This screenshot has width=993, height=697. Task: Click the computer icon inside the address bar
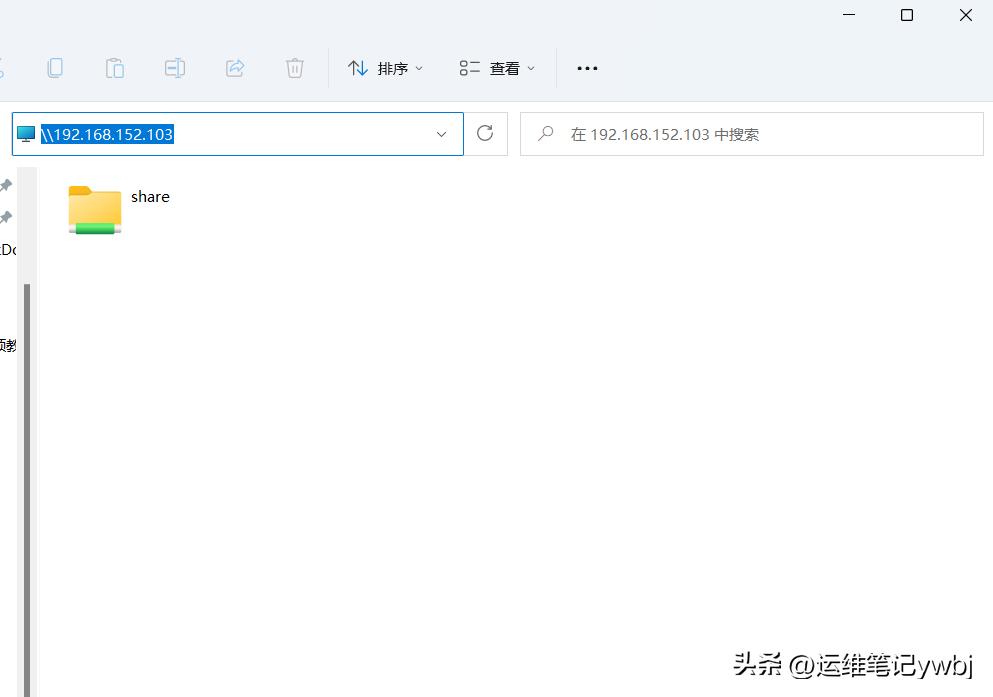coord(25,133)
